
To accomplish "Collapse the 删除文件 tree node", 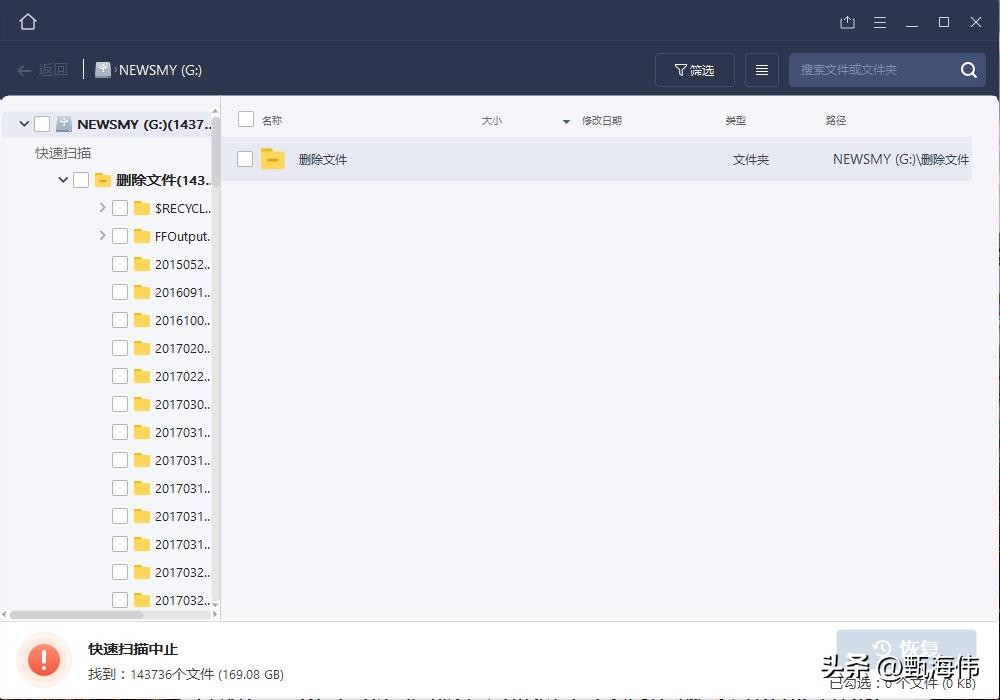I will 62,180.
